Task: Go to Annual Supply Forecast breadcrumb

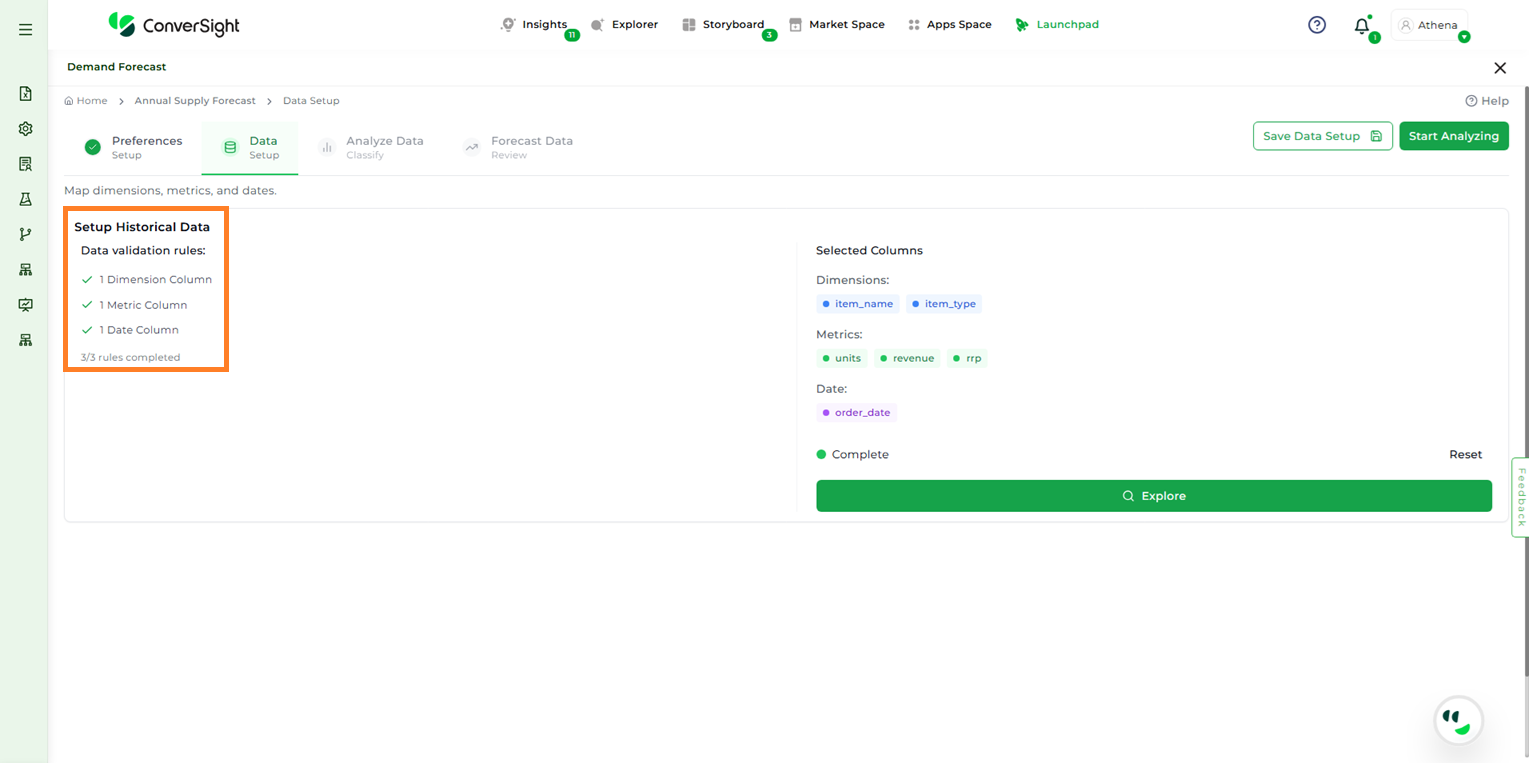Action: click(195, 101)
